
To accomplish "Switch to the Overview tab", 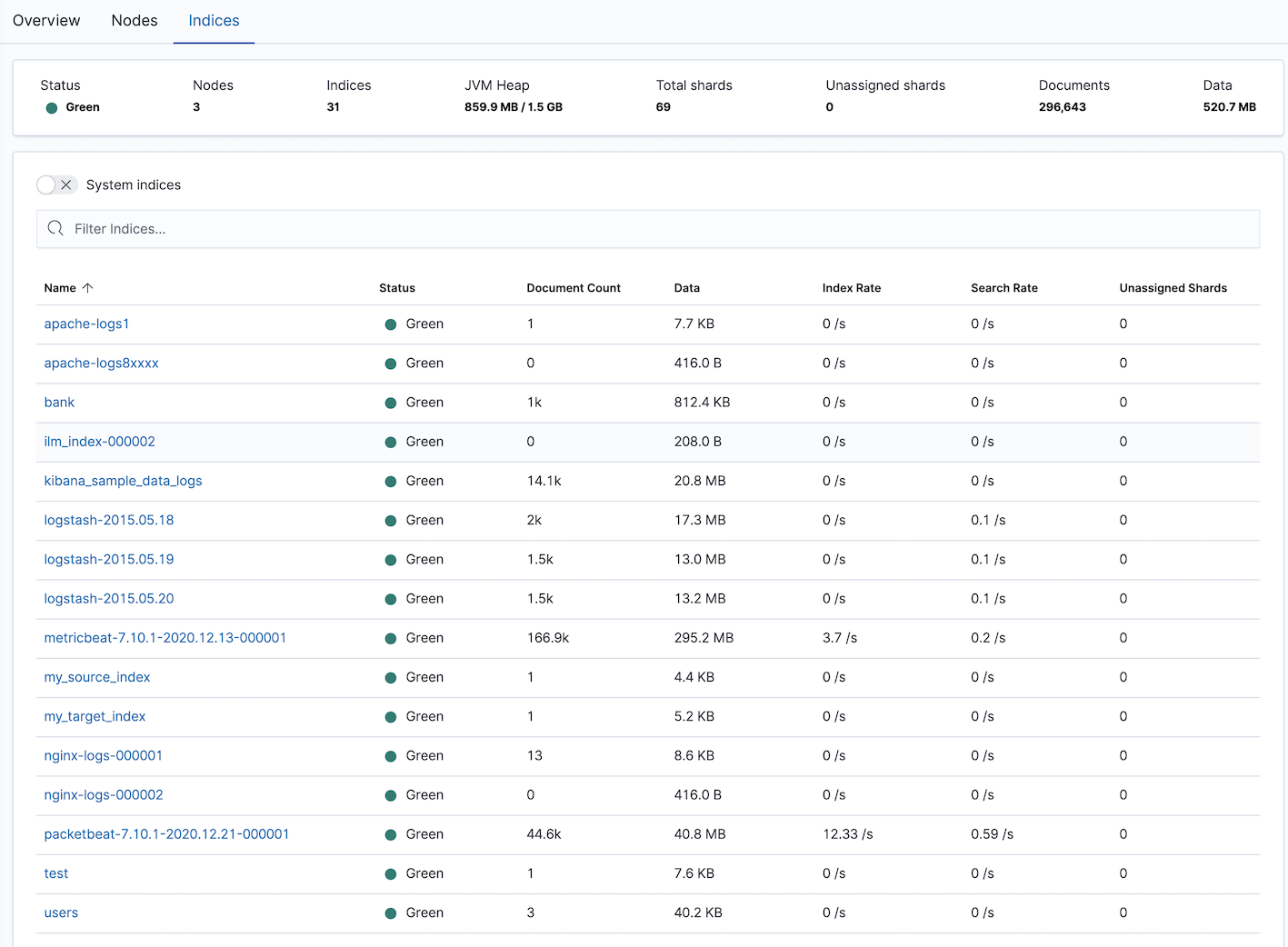I will 46,20.
